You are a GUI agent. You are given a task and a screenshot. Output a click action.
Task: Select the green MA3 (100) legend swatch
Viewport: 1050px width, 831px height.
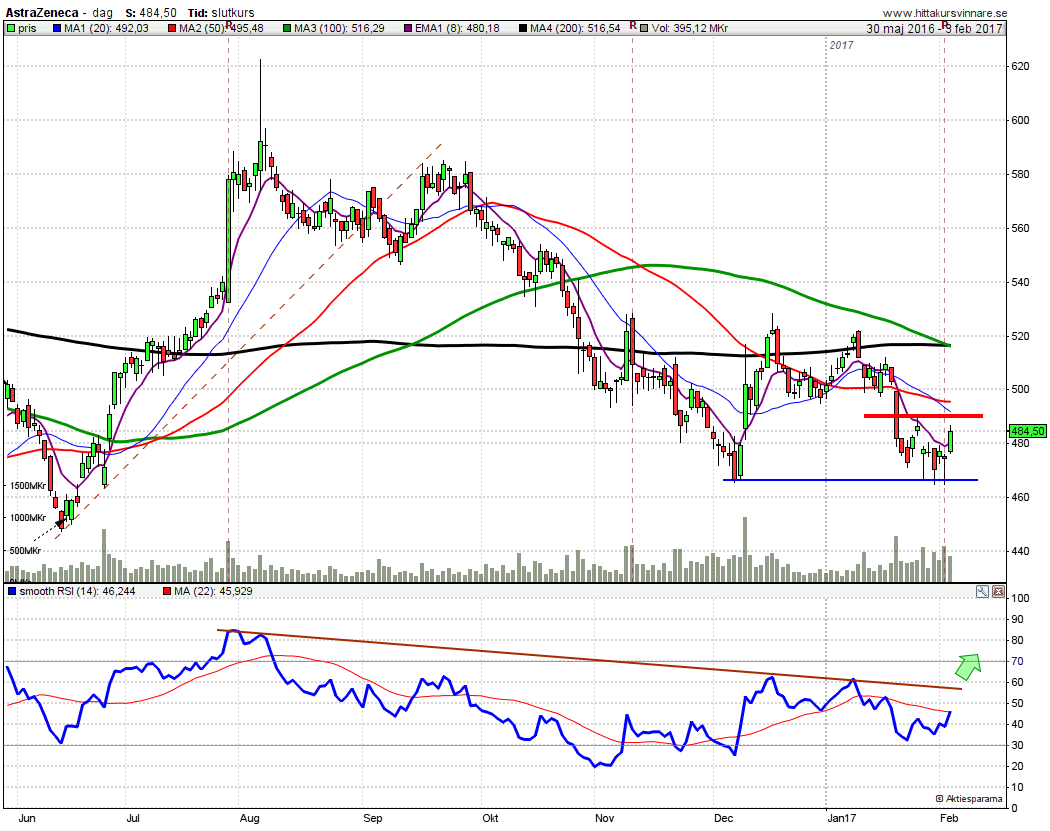click(287, 28)
